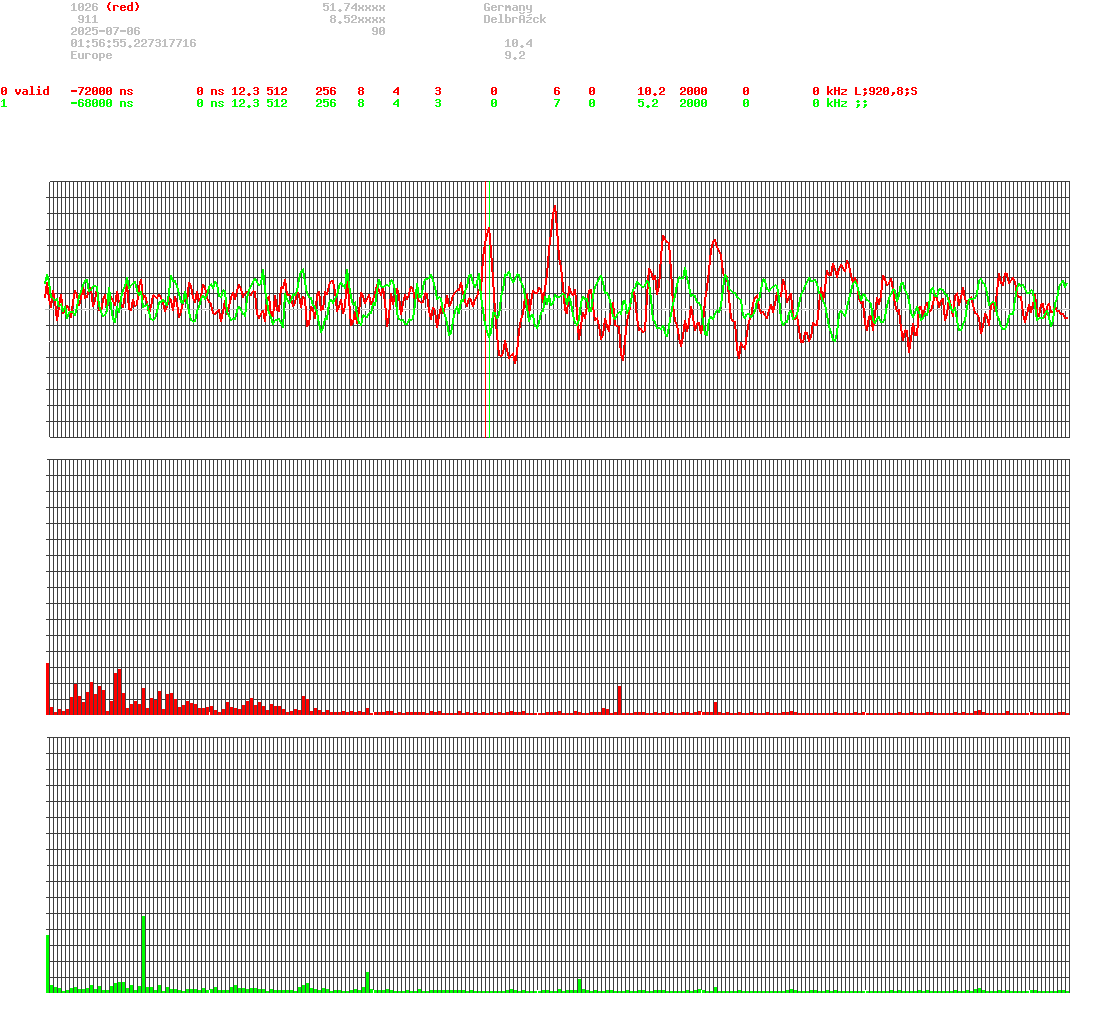Click the red "0 valid" channel status
This screenshot has width=1095, height=1015.
coord(25,92)
